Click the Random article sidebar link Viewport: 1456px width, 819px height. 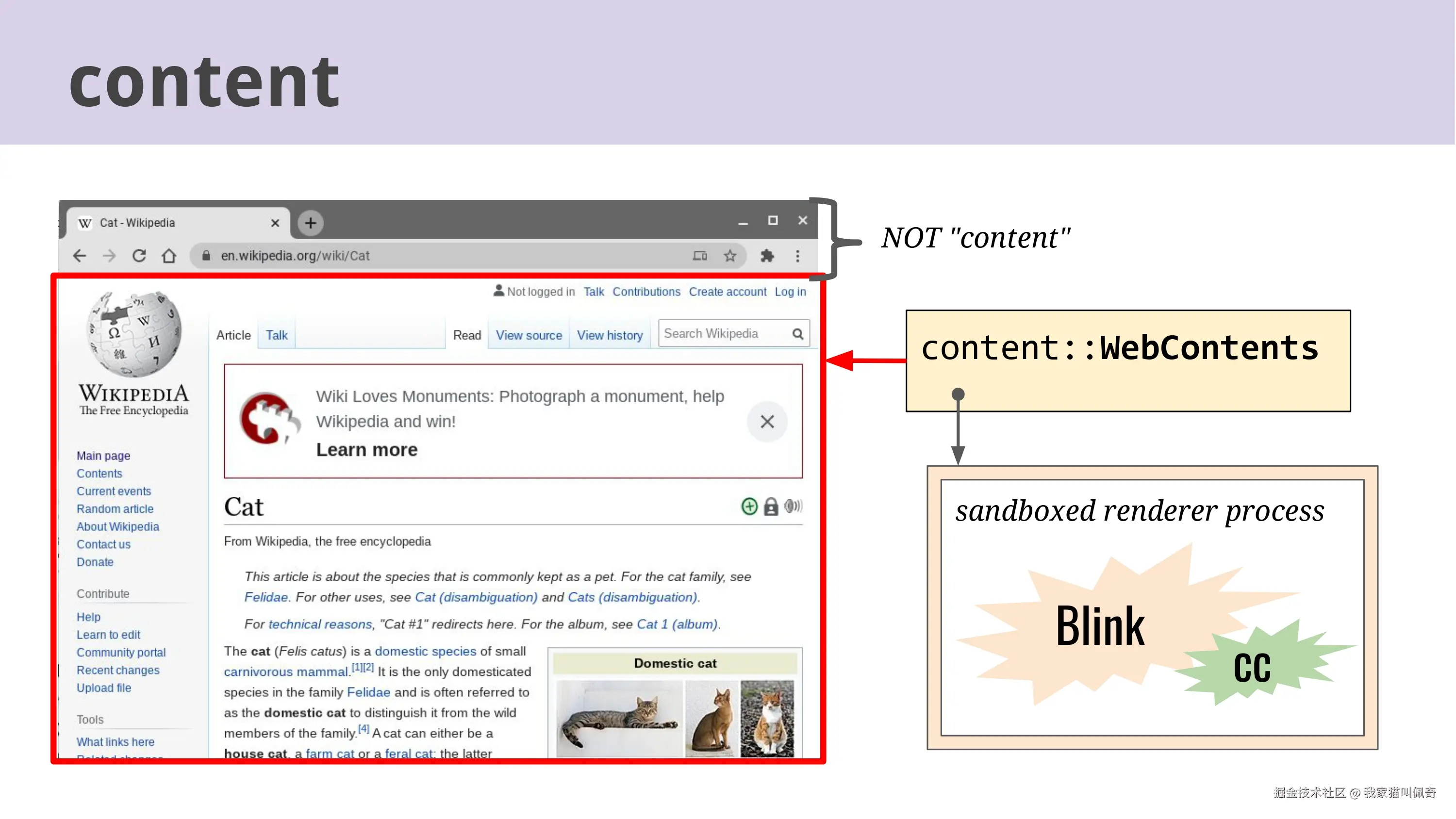[115, 508]
